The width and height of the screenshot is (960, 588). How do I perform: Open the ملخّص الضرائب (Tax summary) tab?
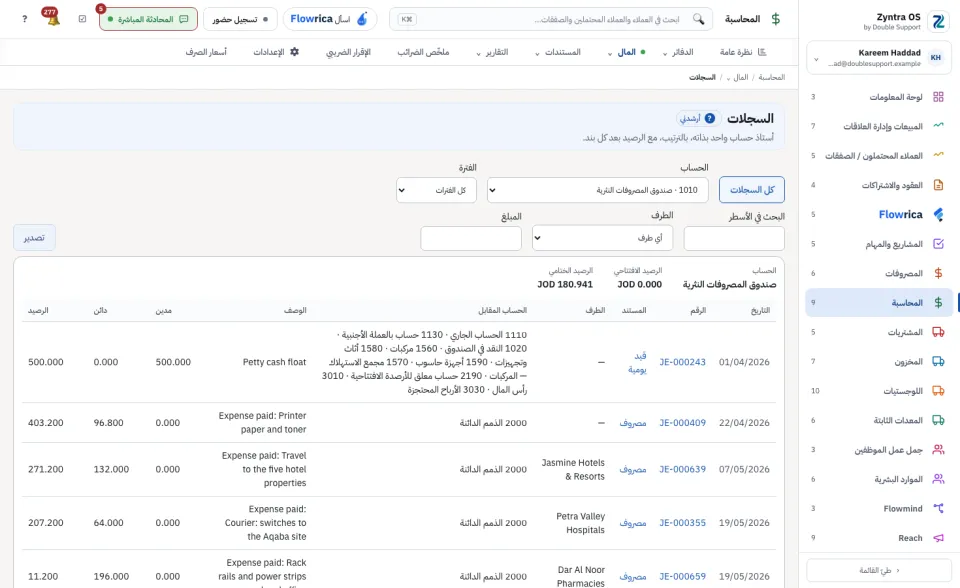[x=423, y=52]
